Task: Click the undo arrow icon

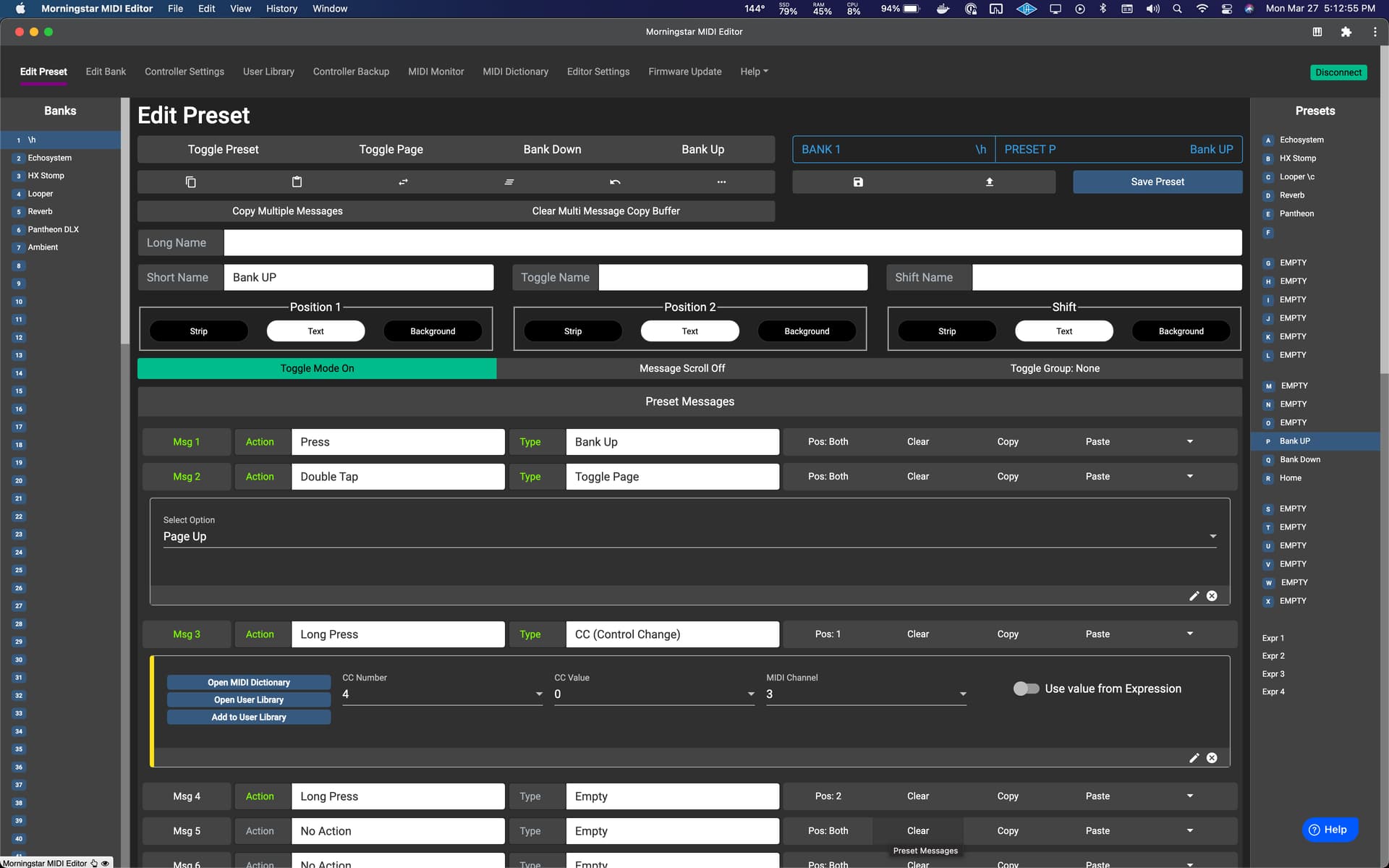Action: [x=615, y=182]
